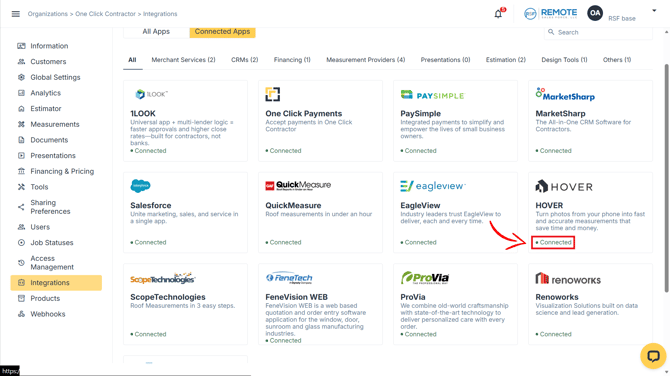This screenshot has height=376, width=670.
Task: Open the One Click Contractor breadcrumb
Action: coord(105,14)
